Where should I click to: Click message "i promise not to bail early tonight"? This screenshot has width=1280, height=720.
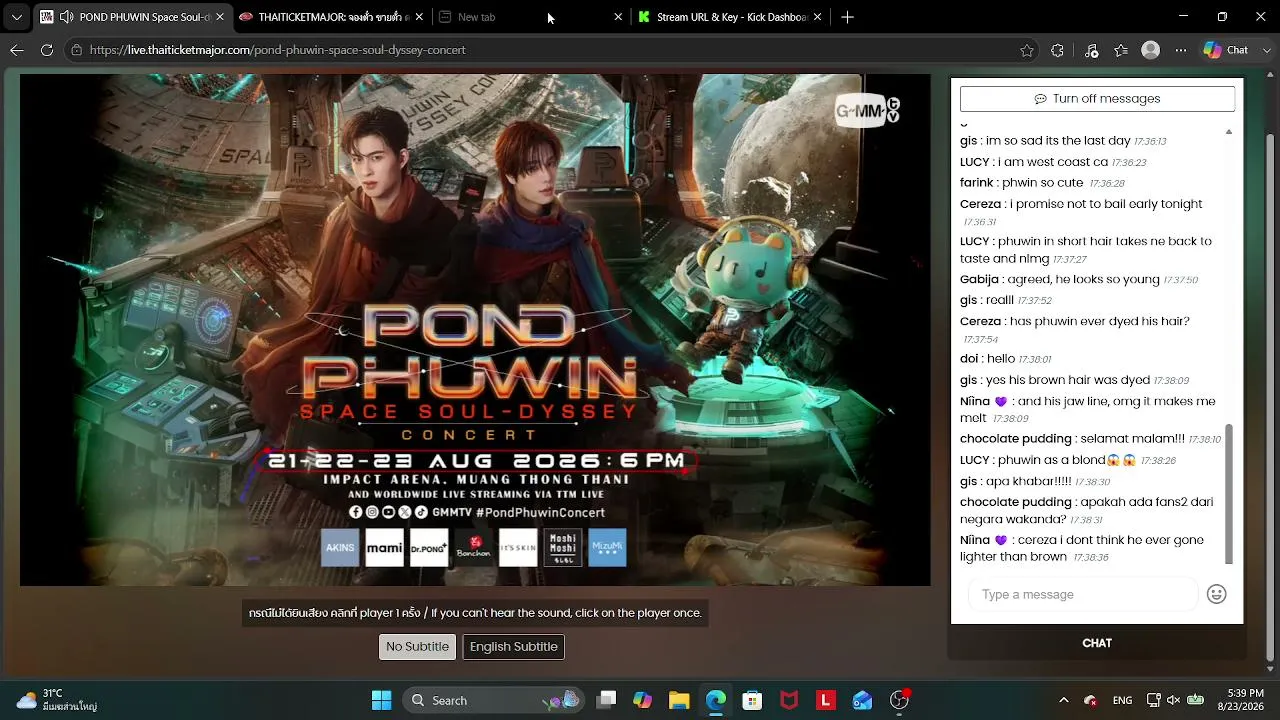[1106, 204]
